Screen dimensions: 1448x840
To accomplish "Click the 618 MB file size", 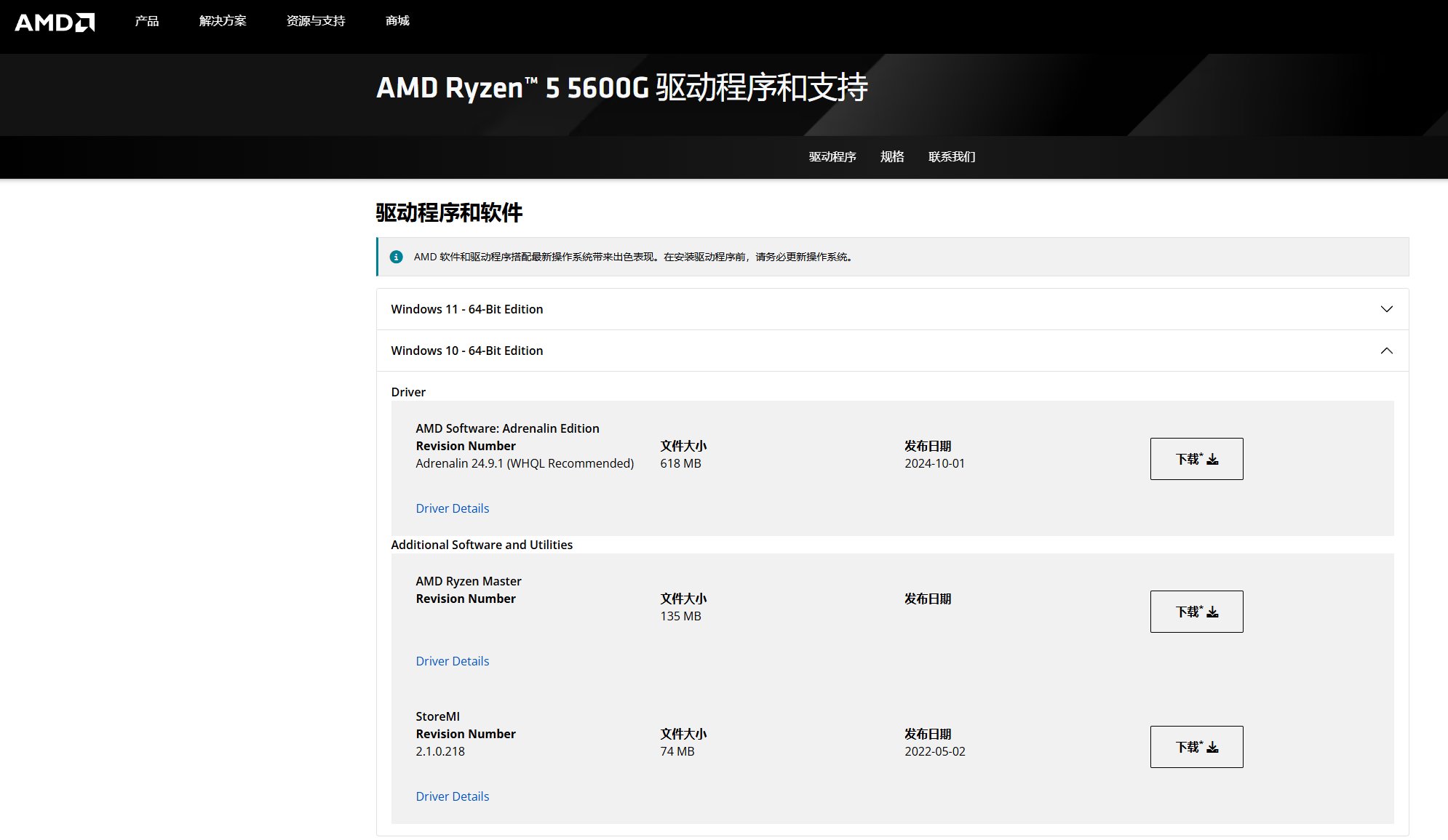I will point(680,463).
